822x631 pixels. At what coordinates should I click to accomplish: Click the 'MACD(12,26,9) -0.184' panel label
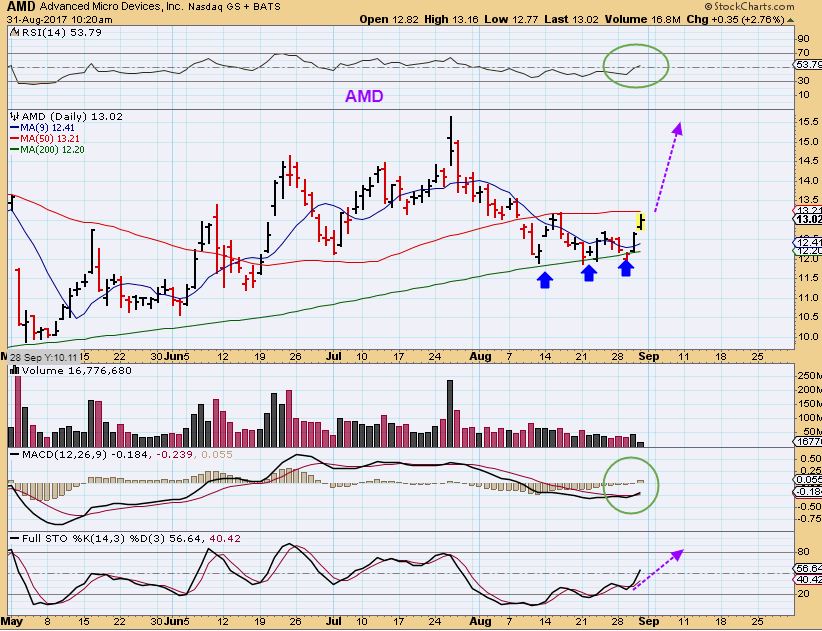85,454
